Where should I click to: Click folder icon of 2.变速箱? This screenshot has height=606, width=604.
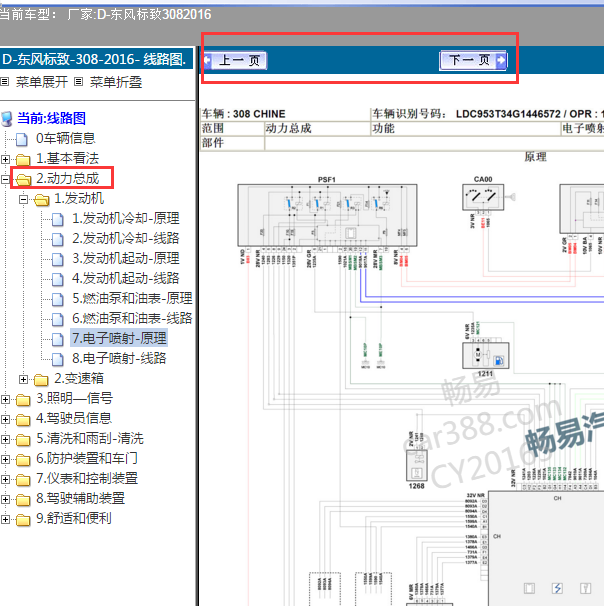41,380
